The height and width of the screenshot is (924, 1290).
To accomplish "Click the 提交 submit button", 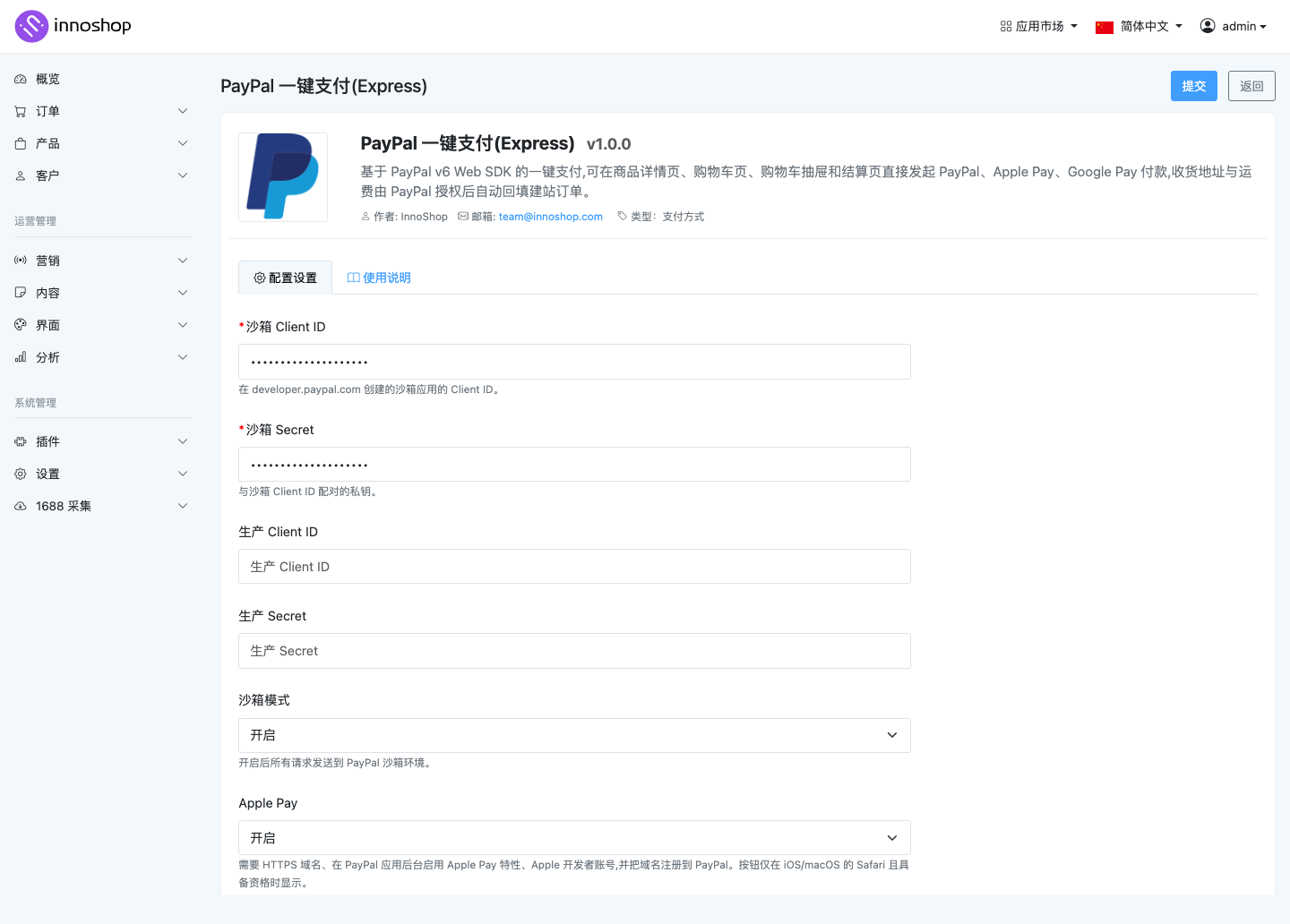I will [x=1194, y=86].
